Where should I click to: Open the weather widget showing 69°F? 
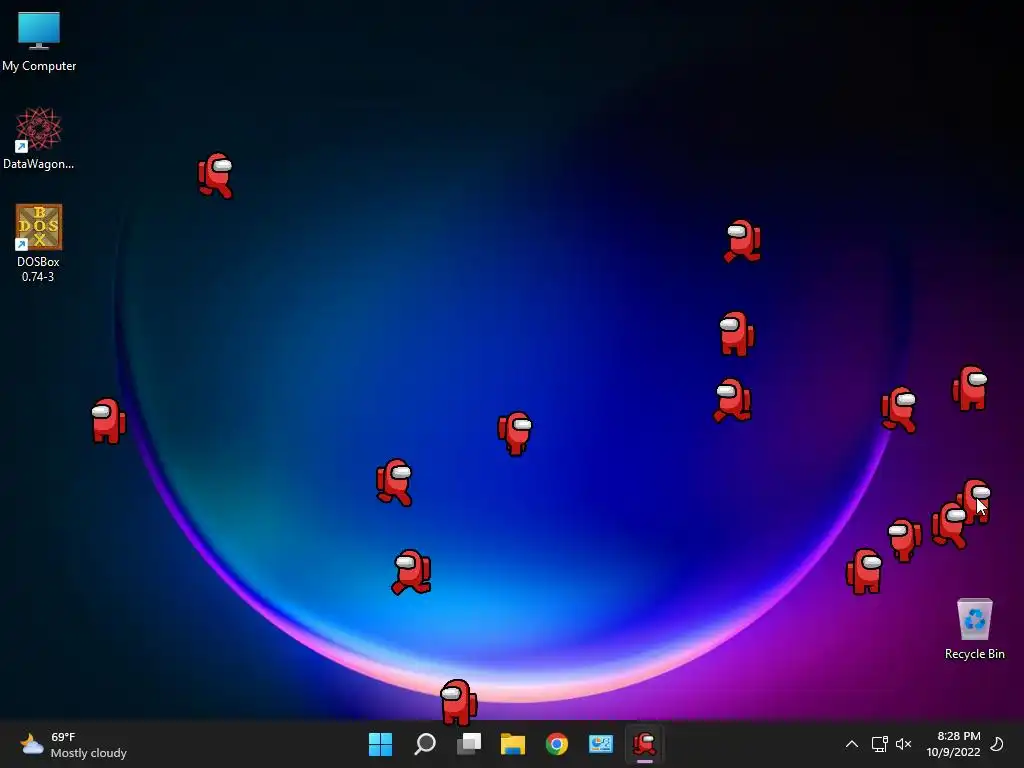(x=73, y=744)
